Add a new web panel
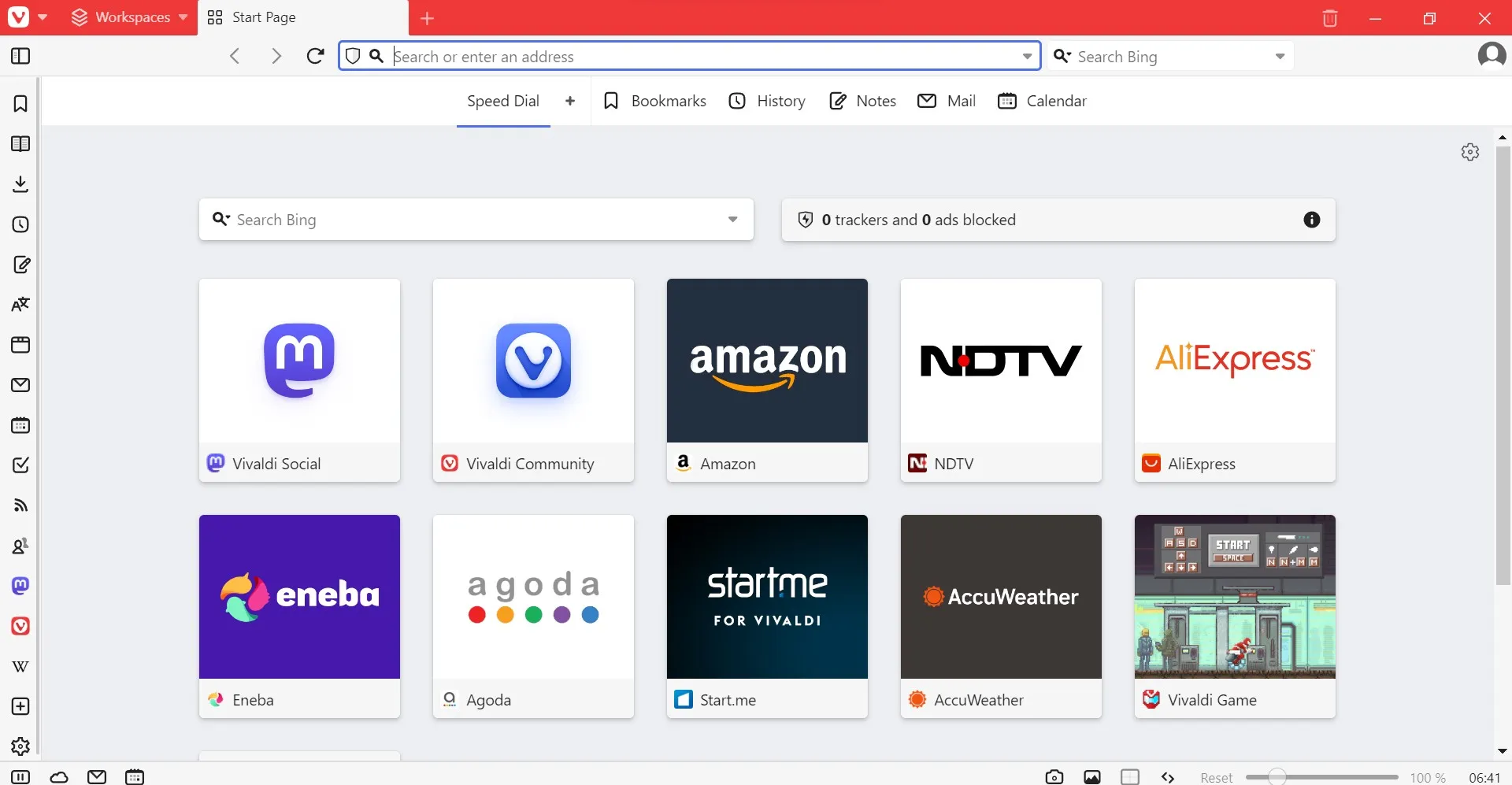This screenshot has width=1512, height=785. [20, 706]
